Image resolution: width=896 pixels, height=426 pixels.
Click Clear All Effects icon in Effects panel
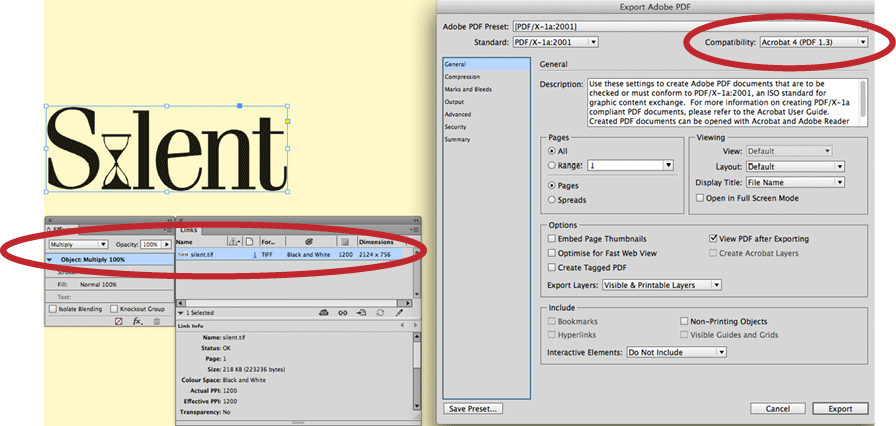(119, 321)
